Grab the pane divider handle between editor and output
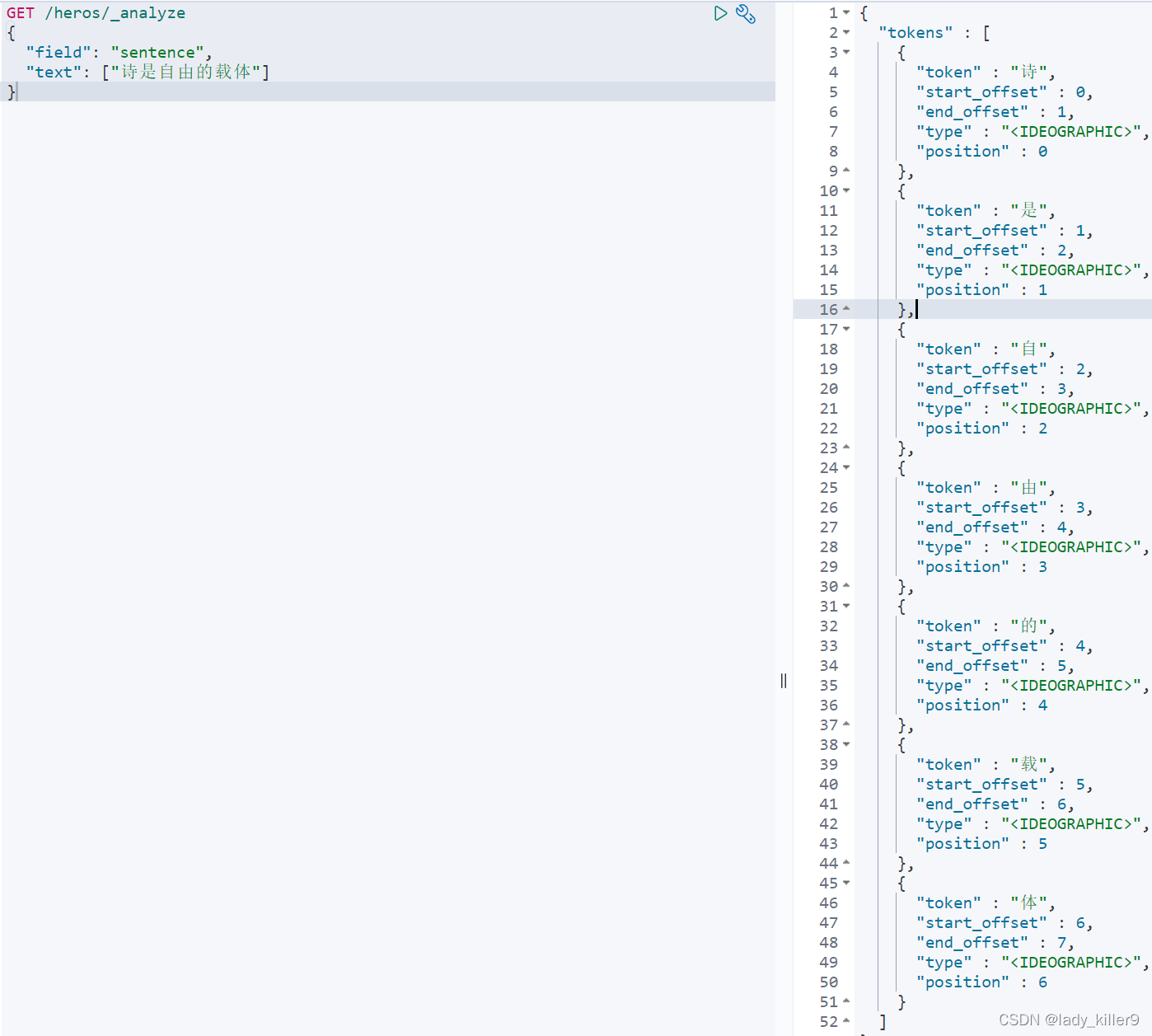 pyautogui.click(x=784, y=681)
